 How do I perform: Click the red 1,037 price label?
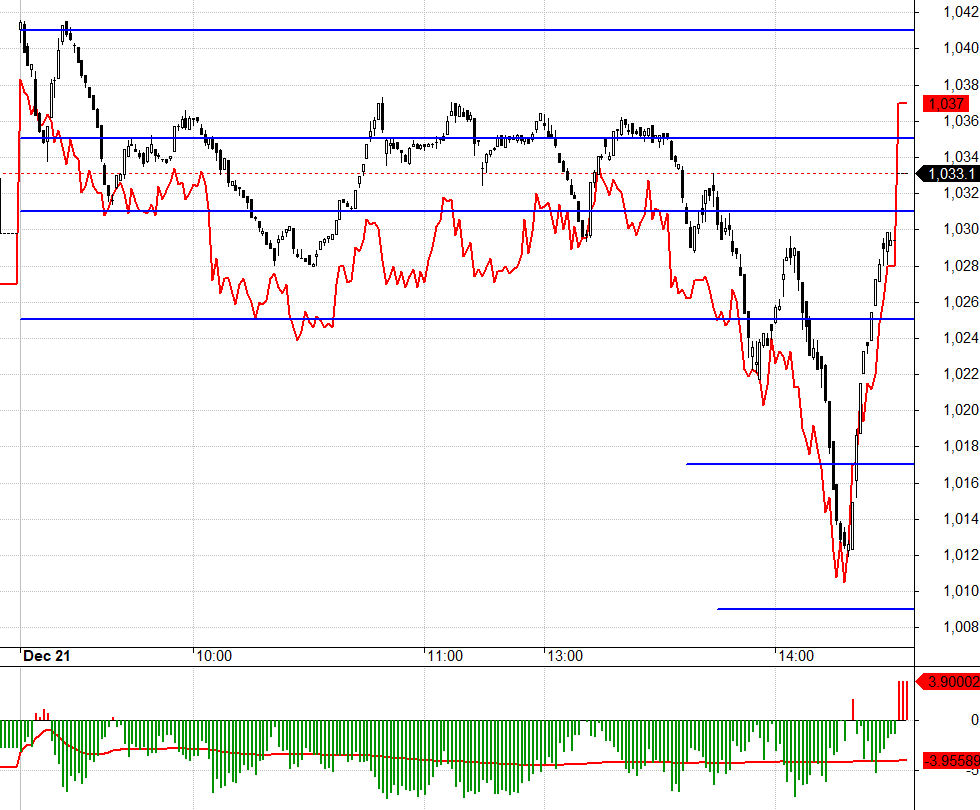pos(945,104)
